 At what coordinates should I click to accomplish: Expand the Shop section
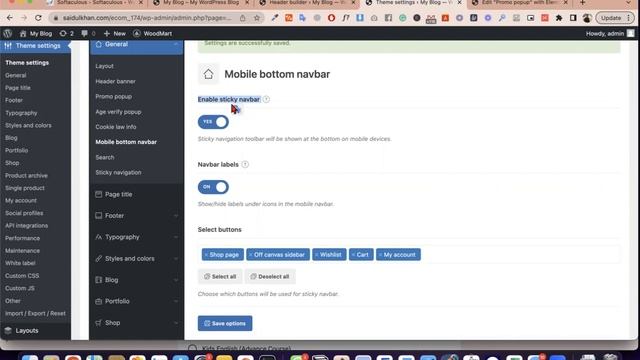coord(136,323)
